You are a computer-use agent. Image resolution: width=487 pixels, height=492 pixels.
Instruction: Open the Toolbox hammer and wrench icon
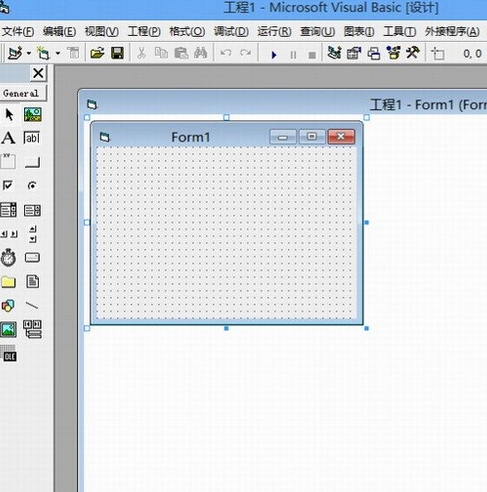pos(413,53)
